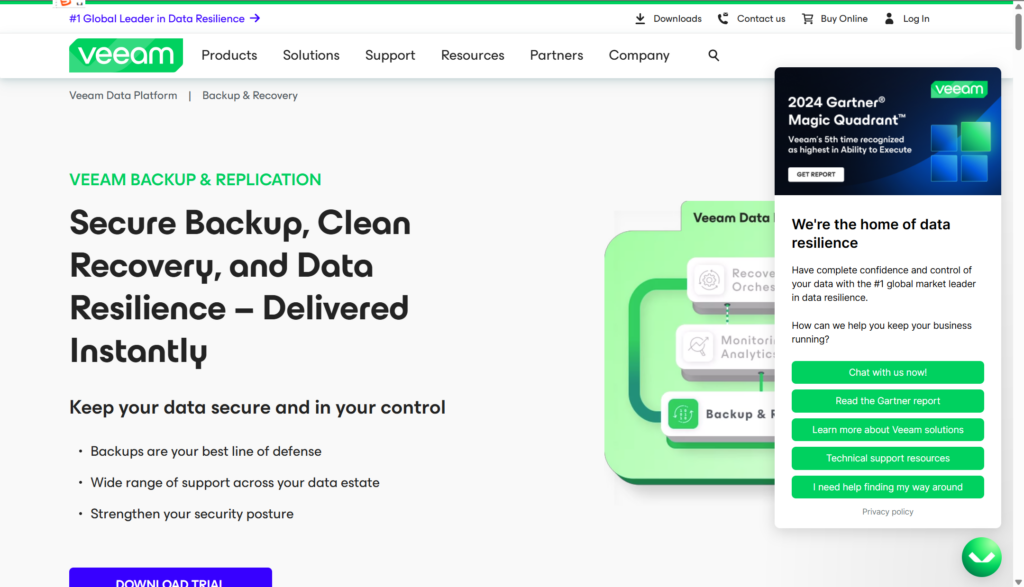This screenshot has height=587, width=1024.
Task: Click the Downloads arrow icon
Action: [x=640, y=18]
